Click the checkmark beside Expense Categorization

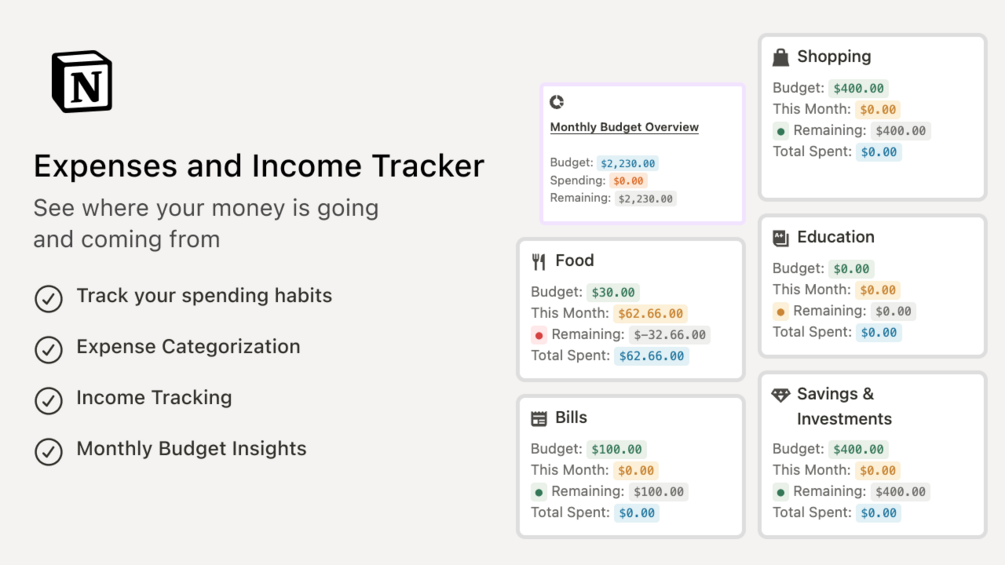pyautogui.click(x=48, y=349)
